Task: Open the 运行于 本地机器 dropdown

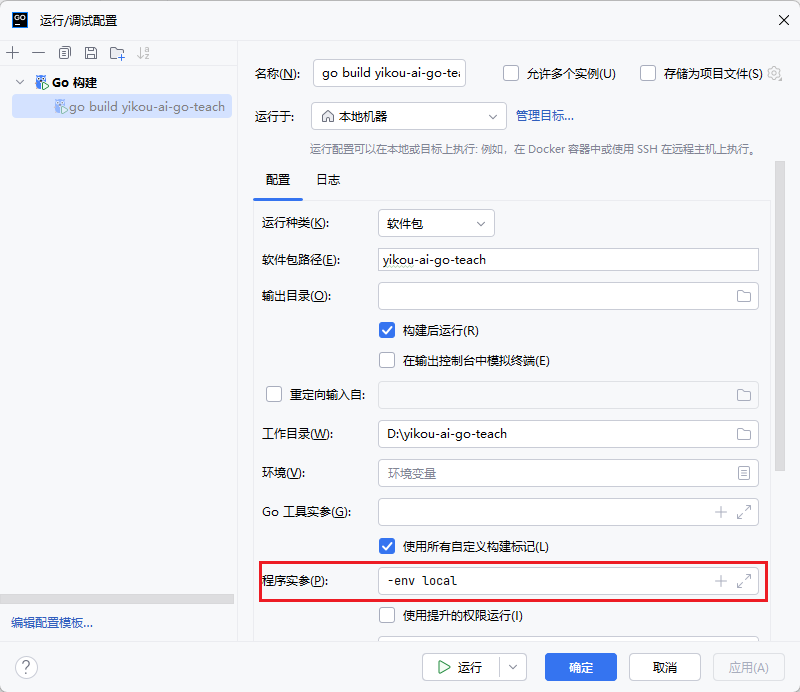Action: tap(409, 116)
